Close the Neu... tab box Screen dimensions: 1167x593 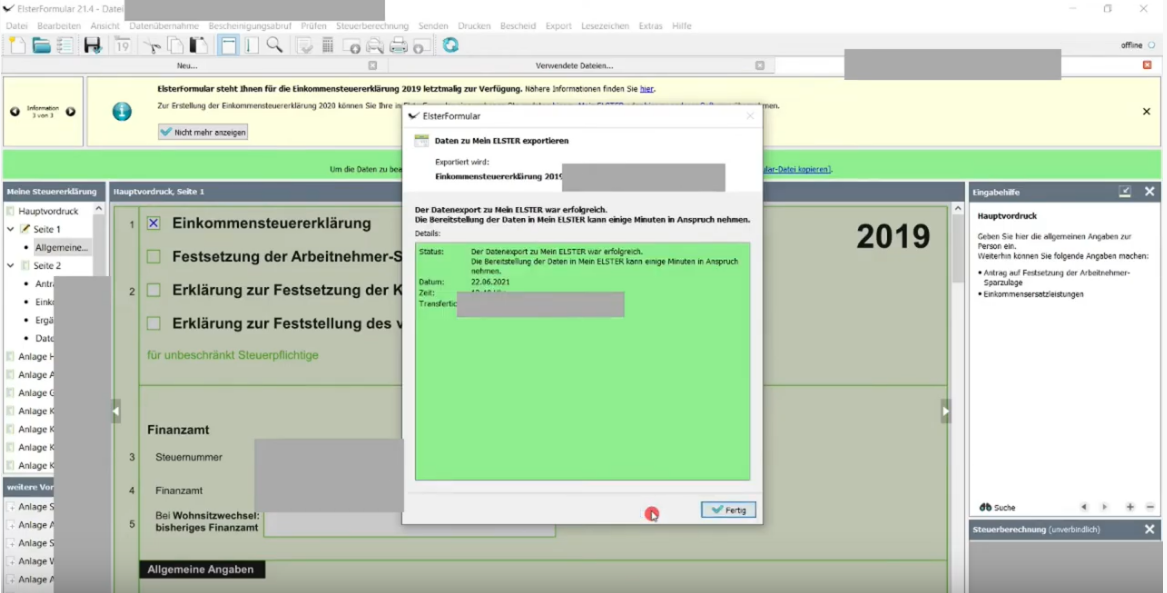click(x=373, y=65)
